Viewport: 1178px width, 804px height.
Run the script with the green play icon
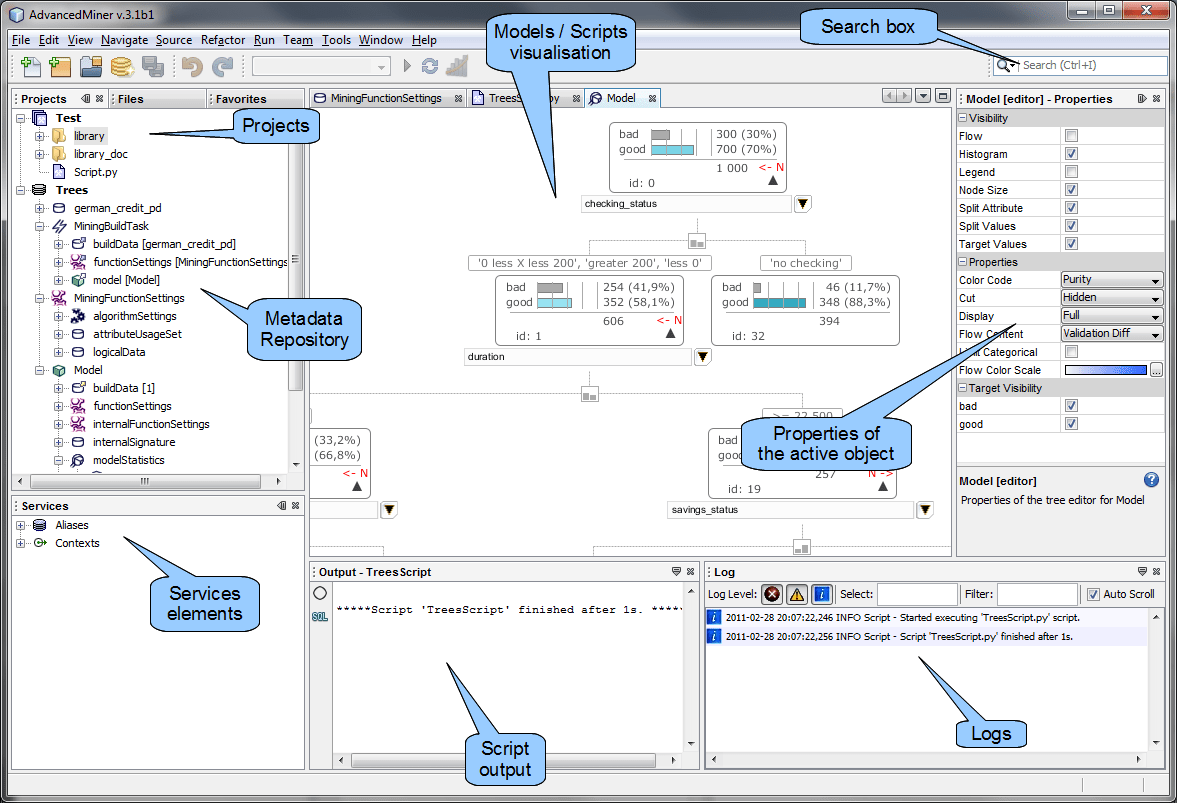click(408, 64)
